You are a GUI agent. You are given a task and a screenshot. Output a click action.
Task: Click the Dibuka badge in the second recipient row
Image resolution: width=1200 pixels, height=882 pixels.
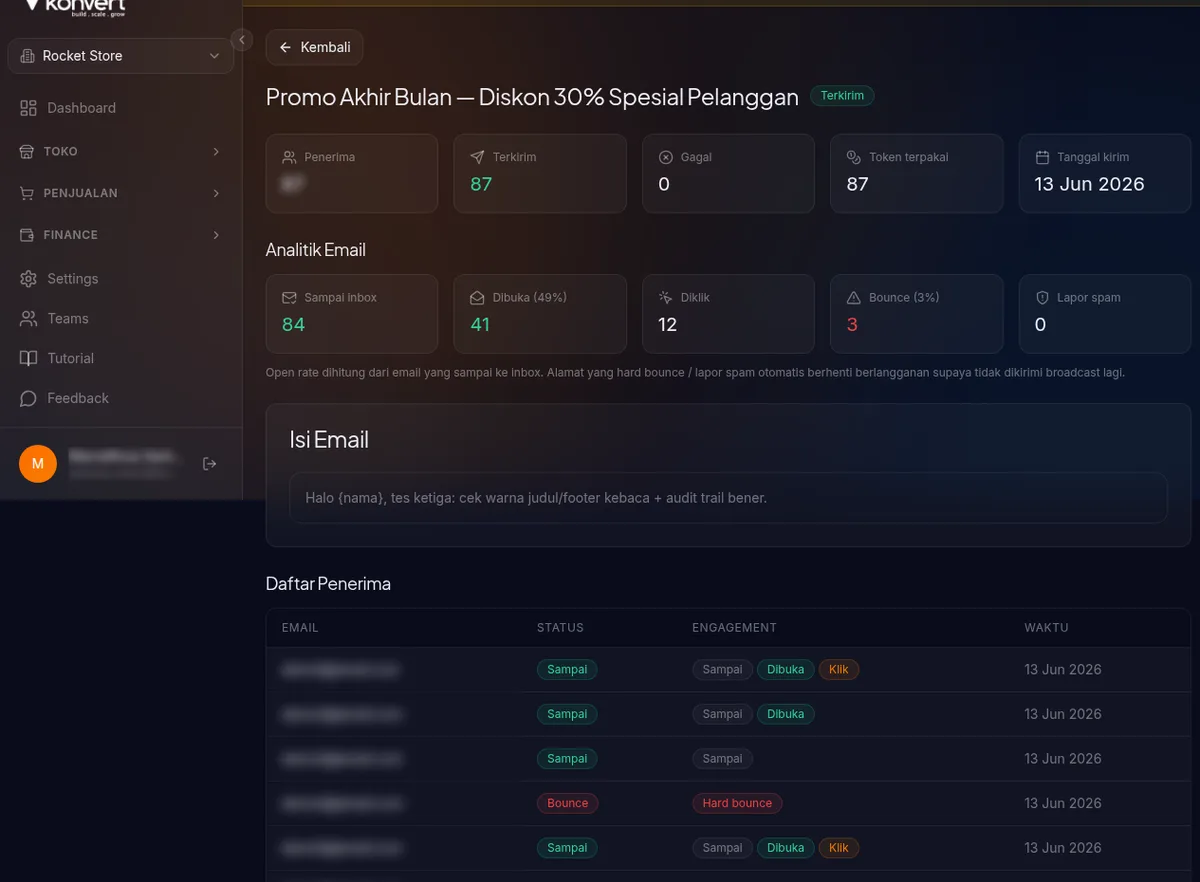click(x=786, y=714)
